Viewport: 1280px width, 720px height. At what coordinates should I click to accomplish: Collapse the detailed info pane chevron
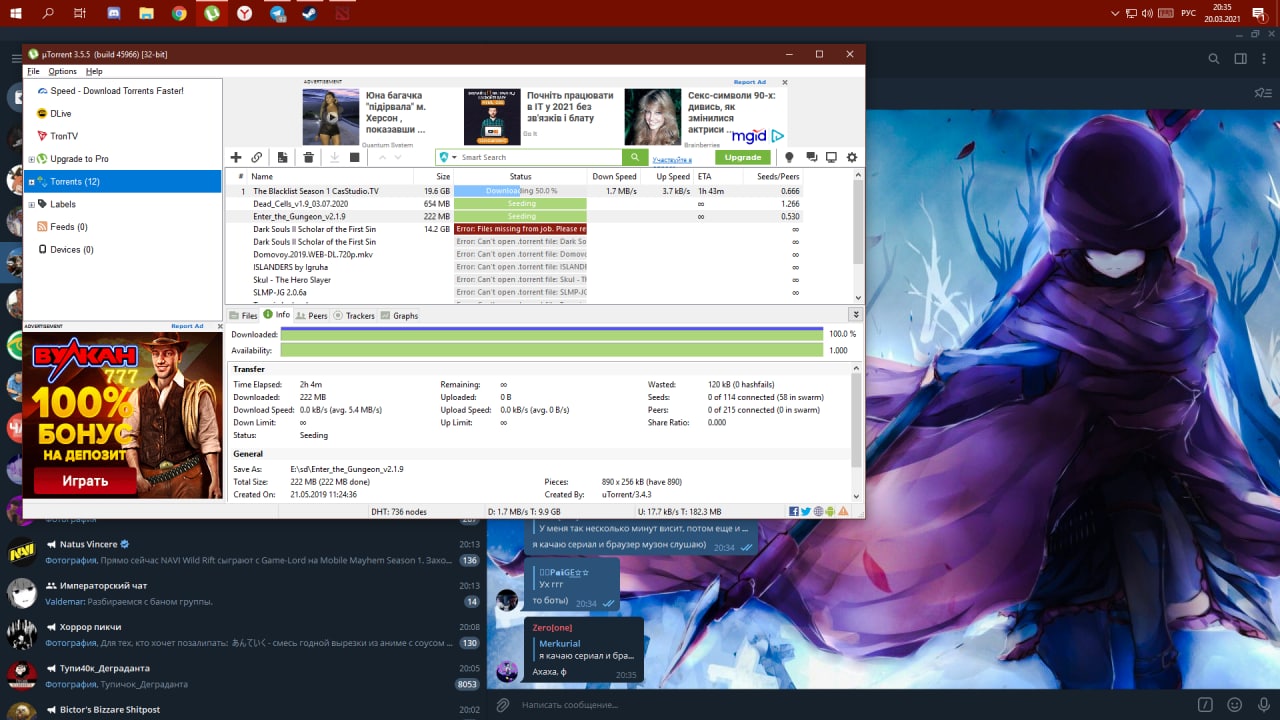(855, 315)
